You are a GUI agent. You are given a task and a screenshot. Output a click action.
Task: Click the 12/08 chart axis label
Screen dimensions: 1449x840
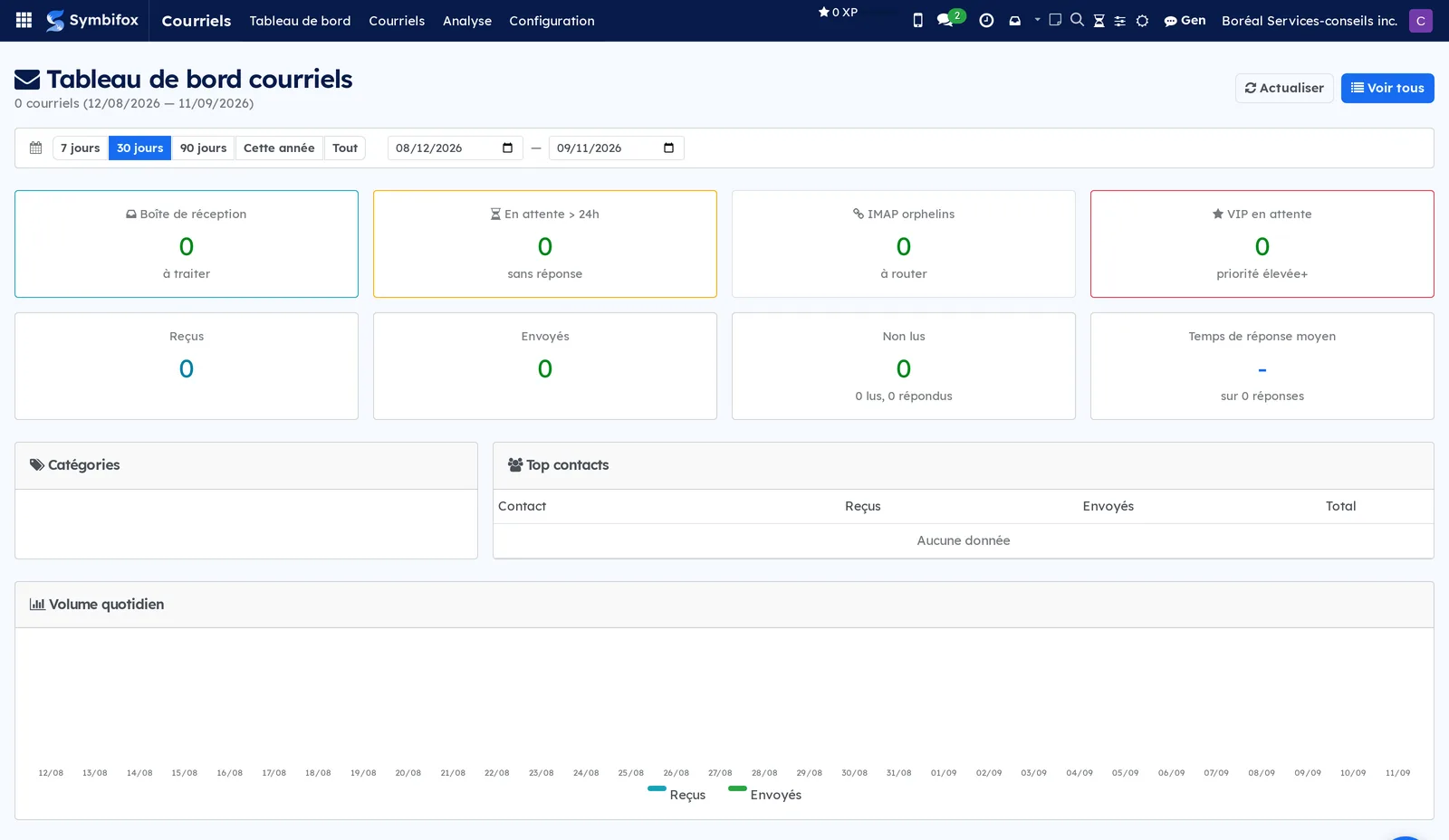[51, 773]
